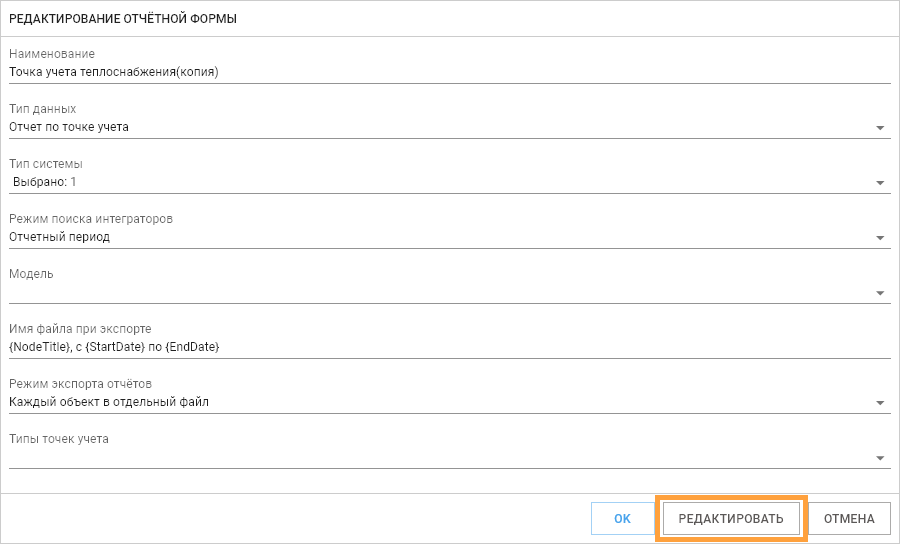Viewport: 900px width, 544px height.
Task: Click the 'Наименование' field label
Action: point(52,54)
